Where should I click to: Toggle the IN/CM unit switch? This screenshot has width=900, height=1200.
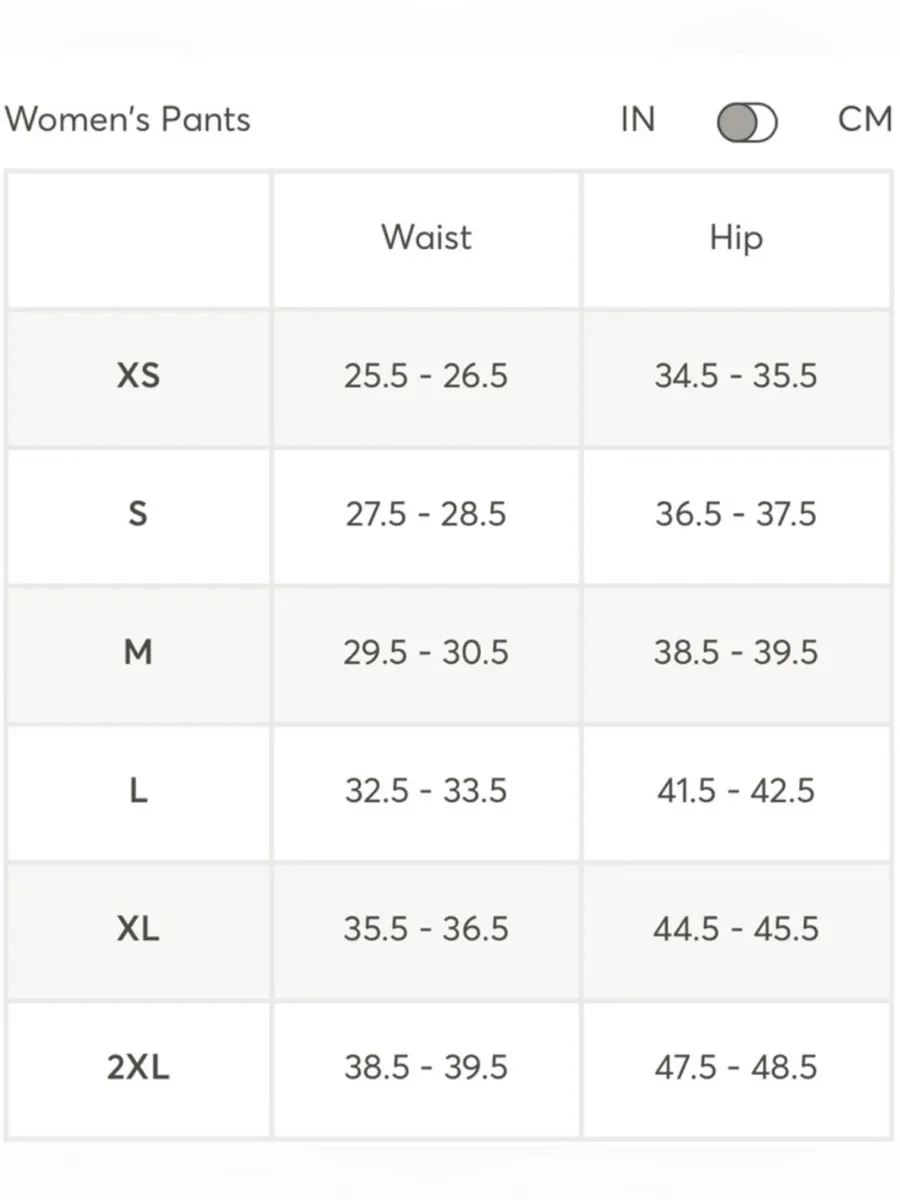(x=747, y=123)
